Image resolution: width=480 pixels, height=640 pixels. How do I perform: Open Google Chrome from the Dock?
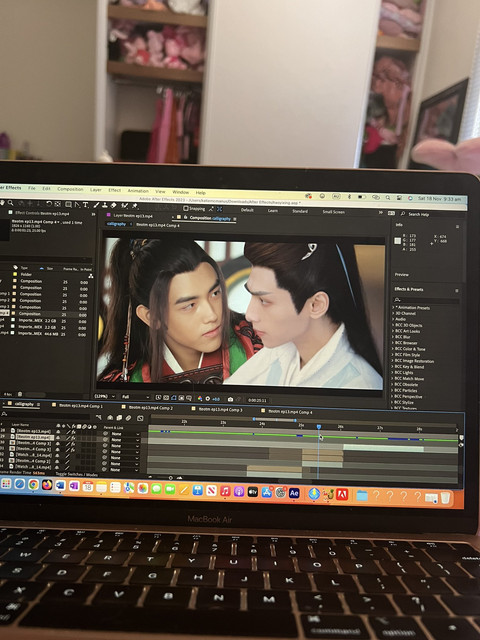(x=33, y=484)
